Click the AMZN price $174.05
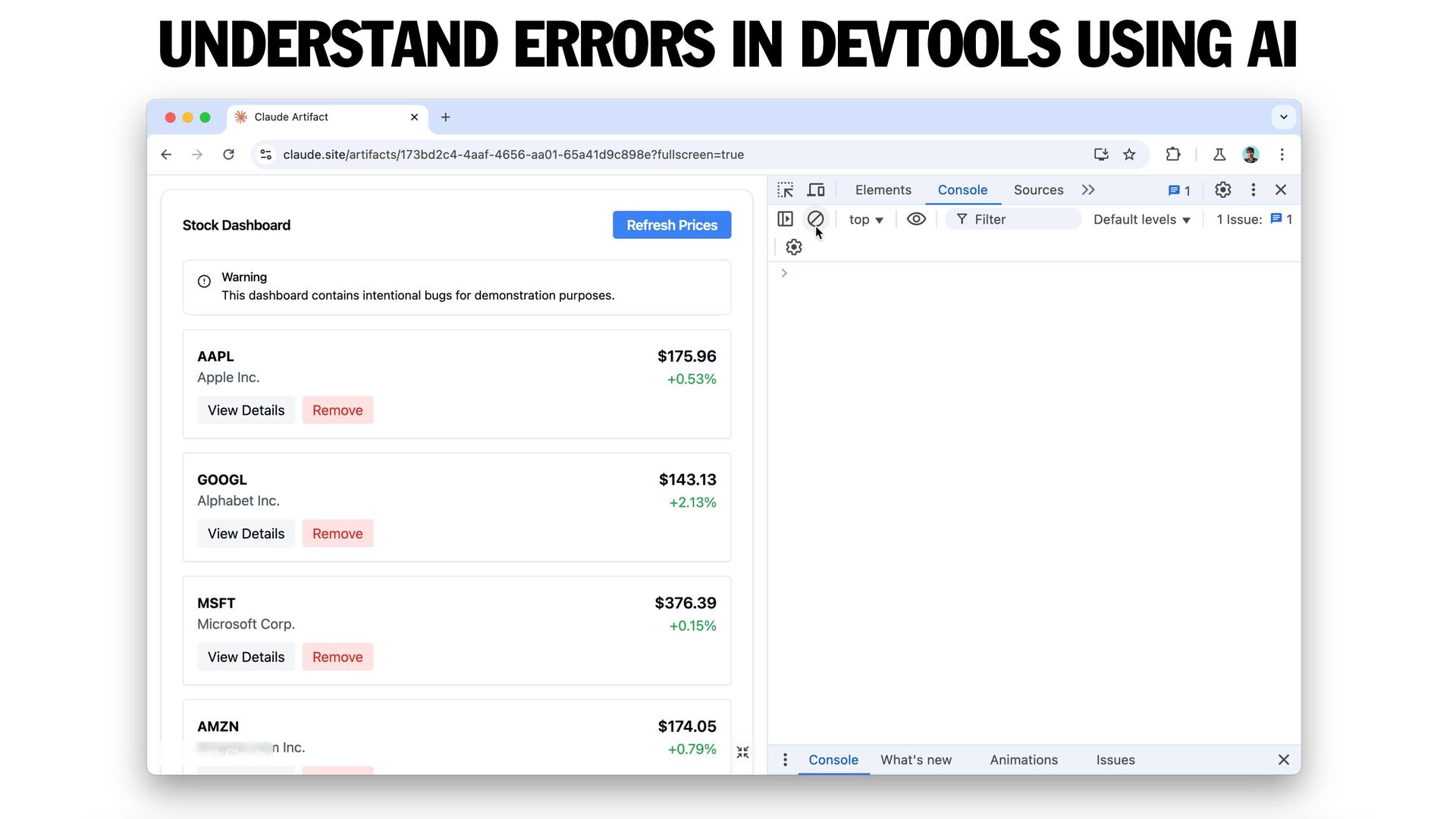 point(686,726)
